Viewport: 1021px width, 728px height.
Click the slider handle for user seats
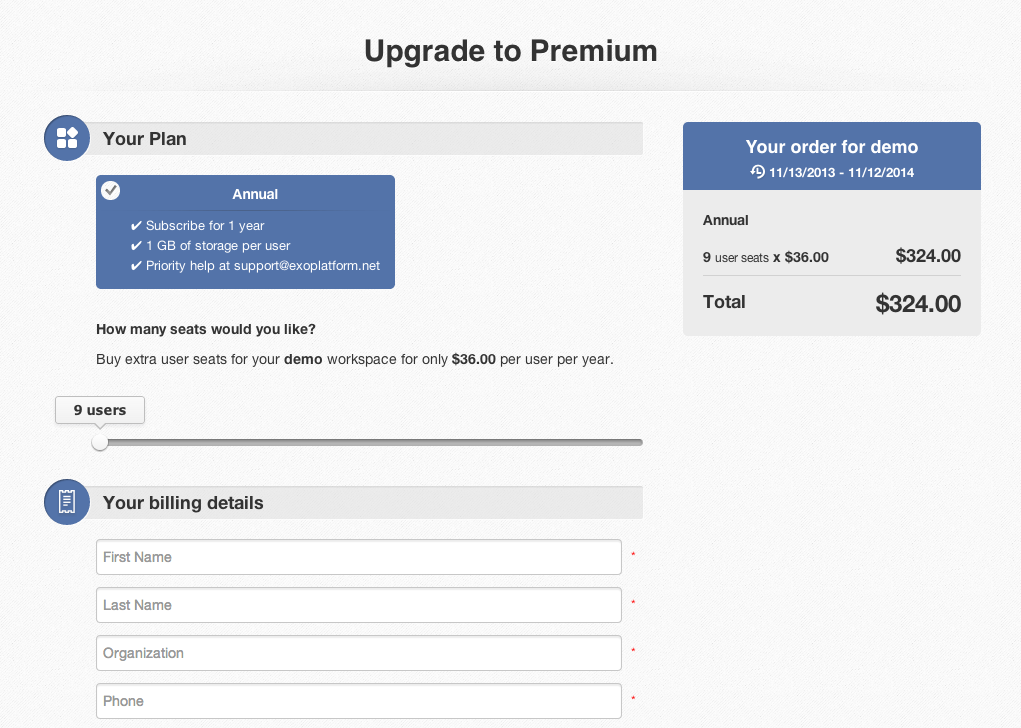pyautogui.click(x=100, y=443)
